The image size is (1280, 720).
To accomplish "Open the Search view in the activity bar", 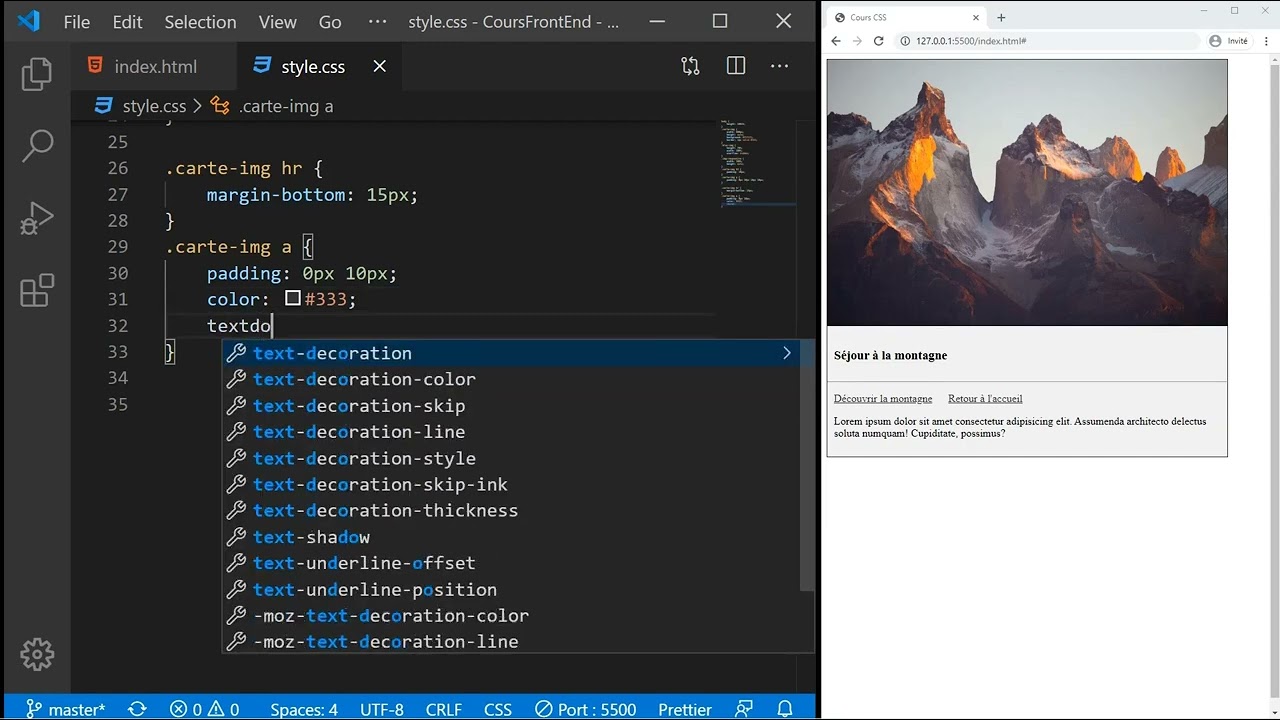I will pyautogui.click(x=37, y=145).
